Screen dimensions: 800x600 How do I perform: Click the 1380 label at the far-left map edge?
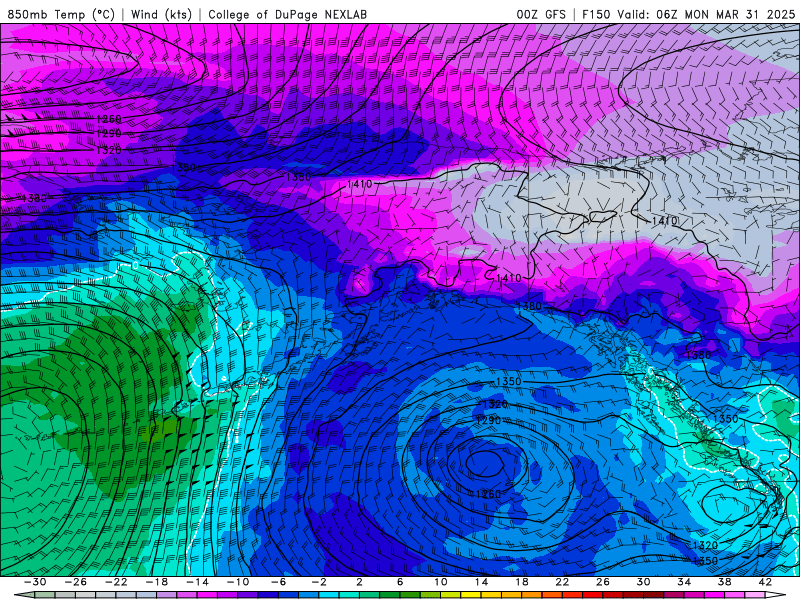click(x=34, y=198)
